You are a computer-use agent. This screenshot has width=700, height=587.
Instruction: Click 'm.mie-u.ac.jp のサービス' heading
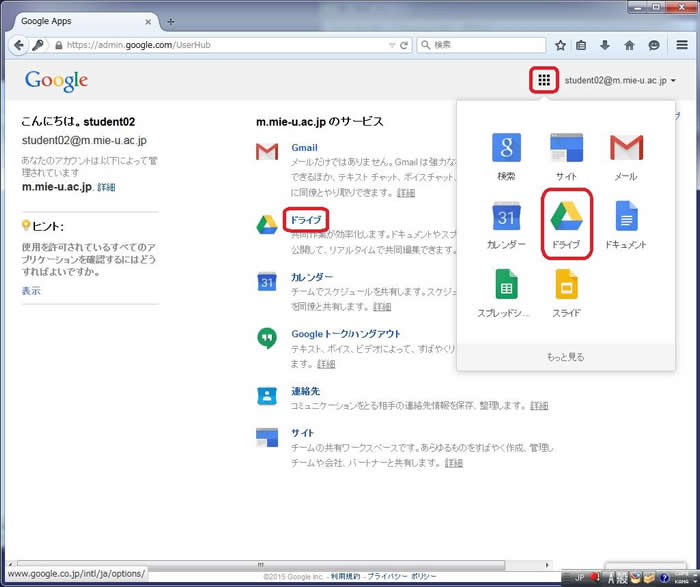(320, 121)
